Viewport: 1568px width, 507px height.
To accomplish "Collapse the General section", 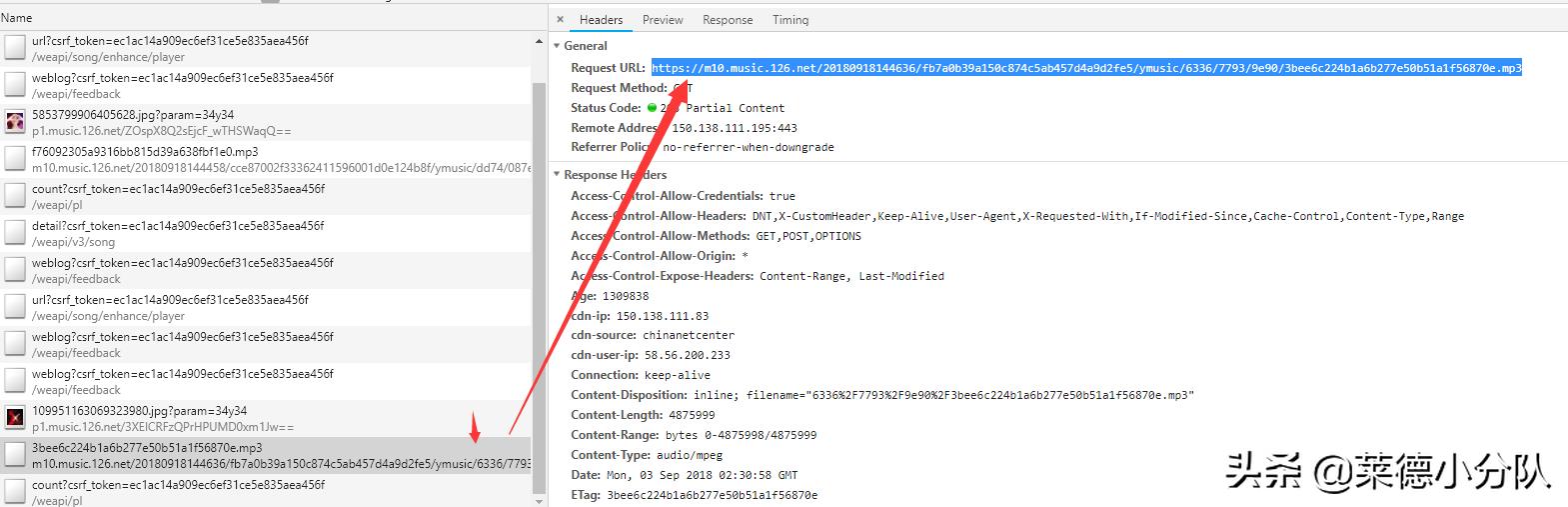I will tap(557, 46).
